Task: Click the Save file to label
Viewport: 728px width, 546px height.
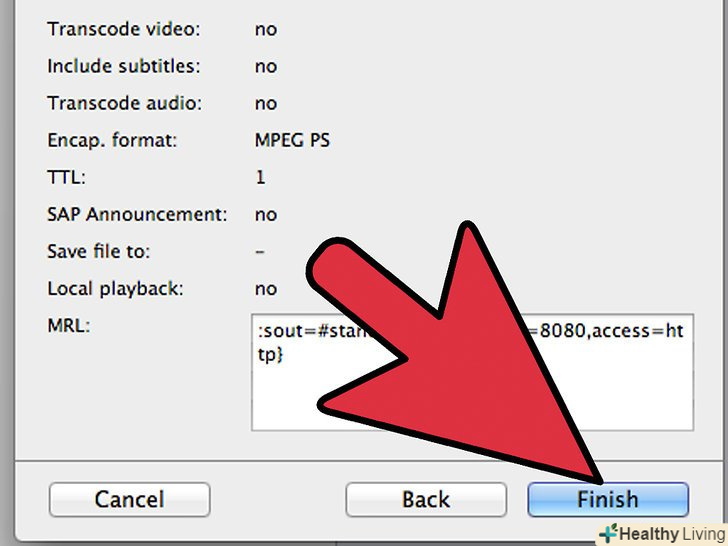Action: (x=98, y=252)
